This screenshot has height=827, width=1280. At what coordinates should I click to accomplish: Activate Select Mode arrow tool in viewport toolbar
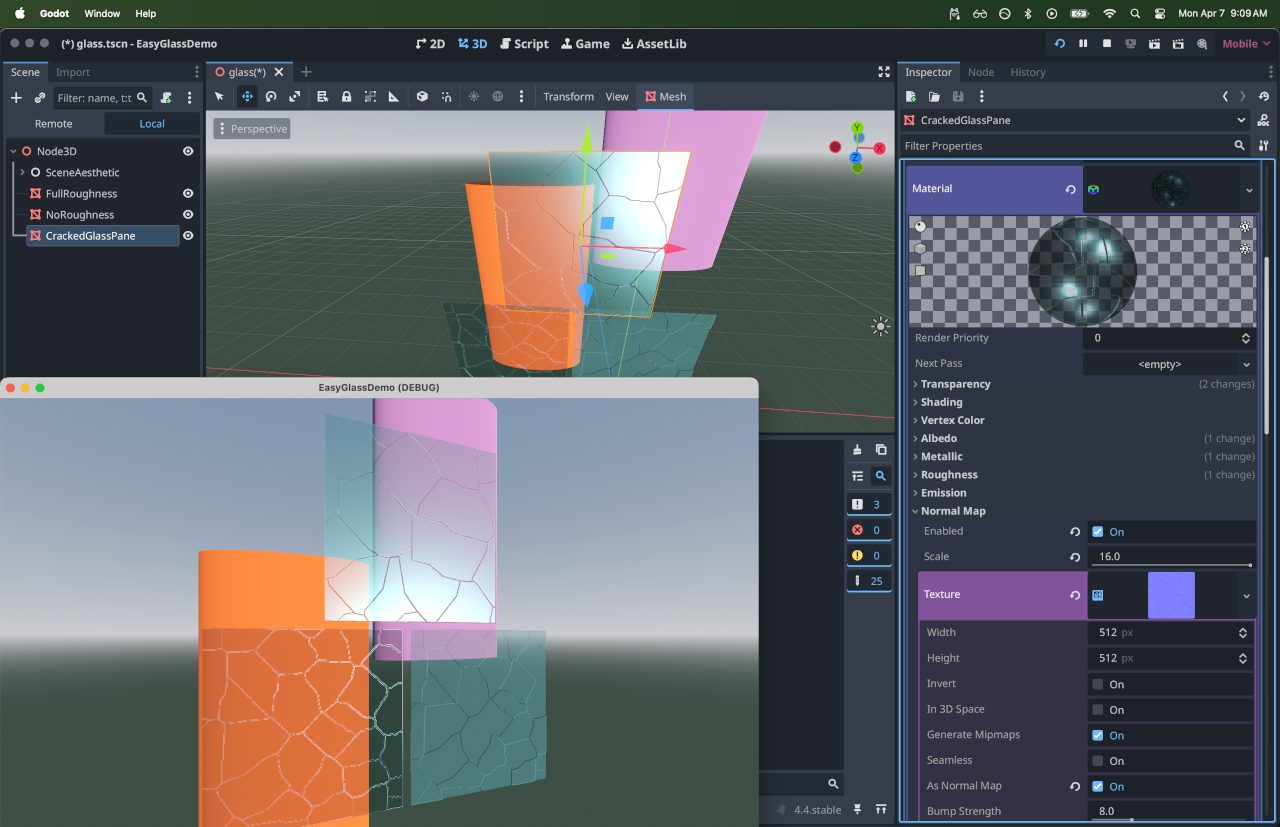pos(220,97)
